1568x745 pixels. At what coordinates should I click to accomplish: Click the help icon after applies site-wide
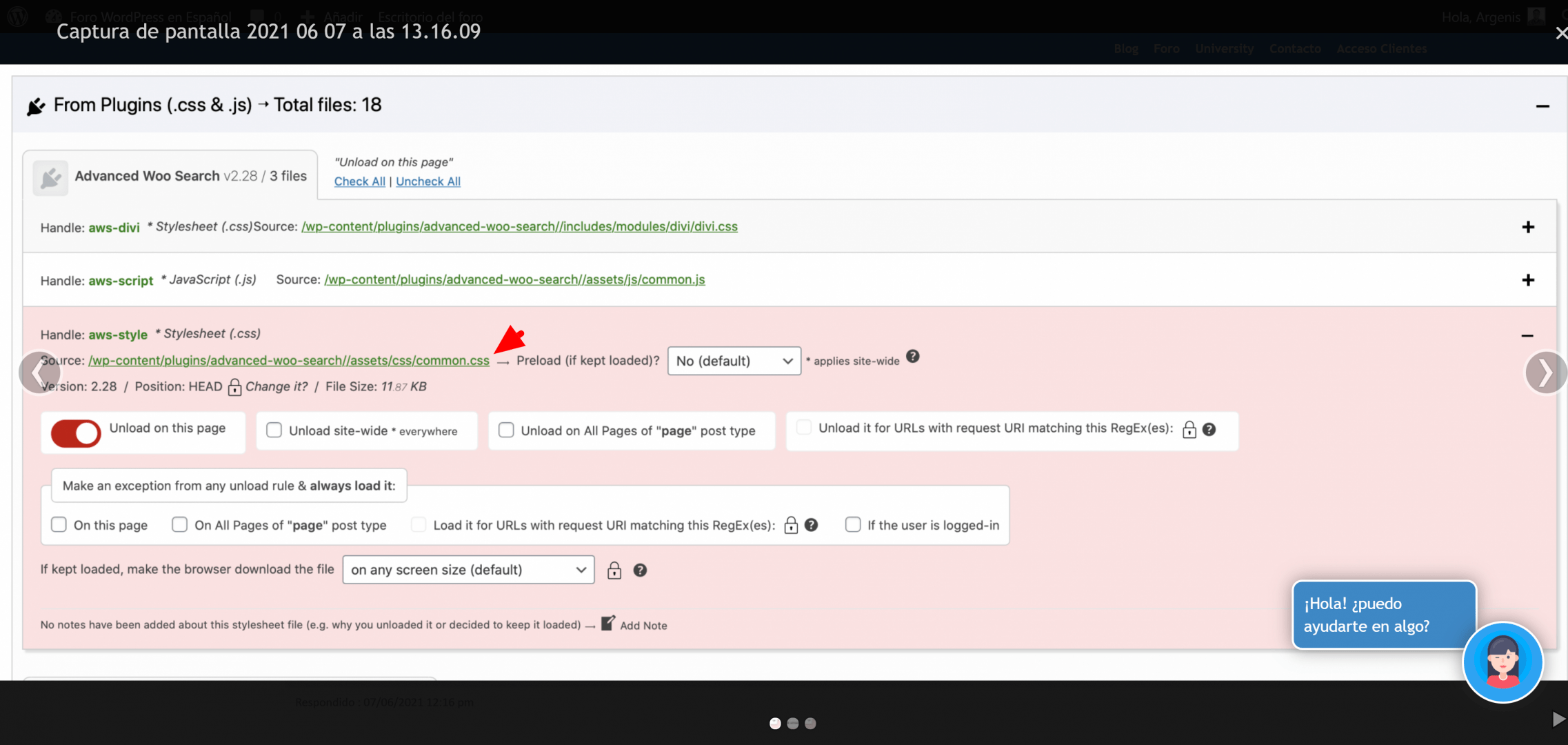click(x=912, y=357)
